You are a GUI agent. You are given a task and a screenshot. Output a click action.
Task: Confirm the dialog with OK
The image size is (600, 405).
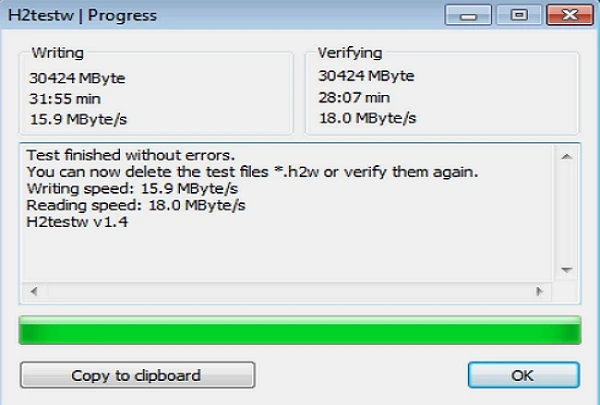coord(523,375)
